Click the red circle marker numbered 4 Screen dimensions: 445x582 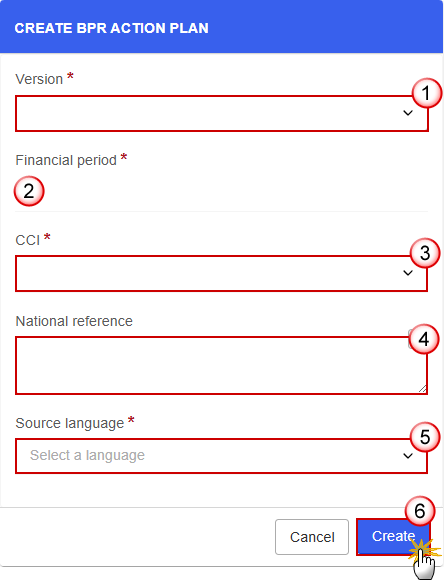423,339
